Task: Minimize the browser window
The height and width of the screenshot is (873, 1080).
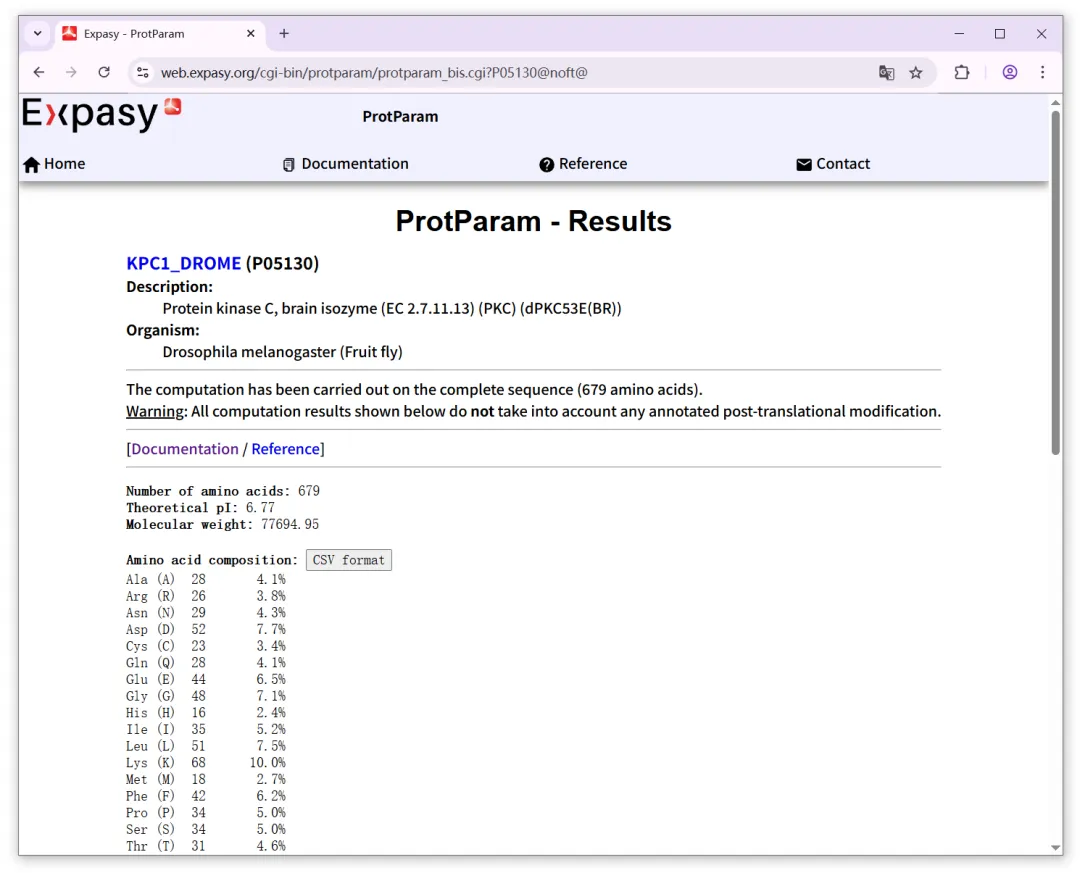Action: click(x=959, y=33)
